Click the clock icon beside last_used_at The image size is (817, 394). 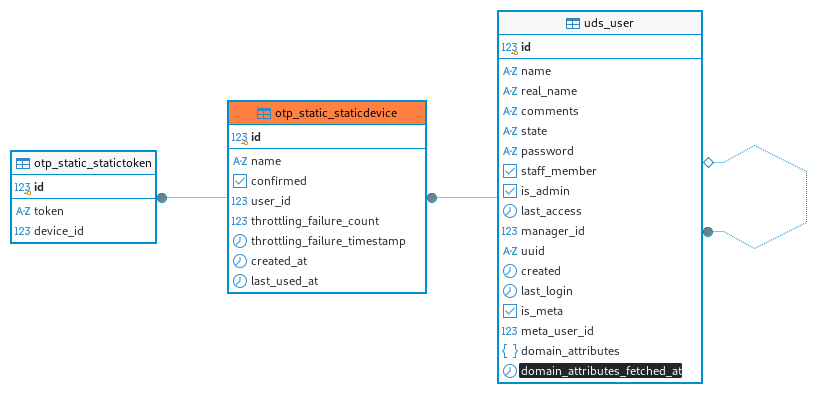[240, 281]
